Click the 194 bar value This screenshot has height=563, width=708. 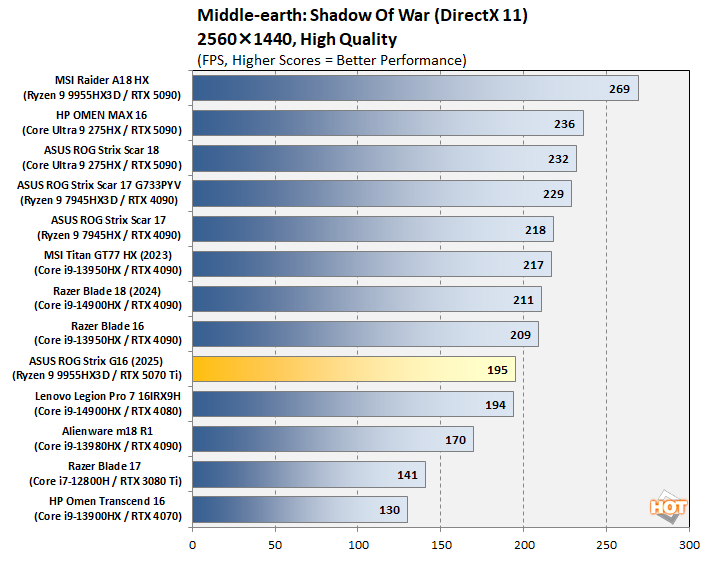495,405
